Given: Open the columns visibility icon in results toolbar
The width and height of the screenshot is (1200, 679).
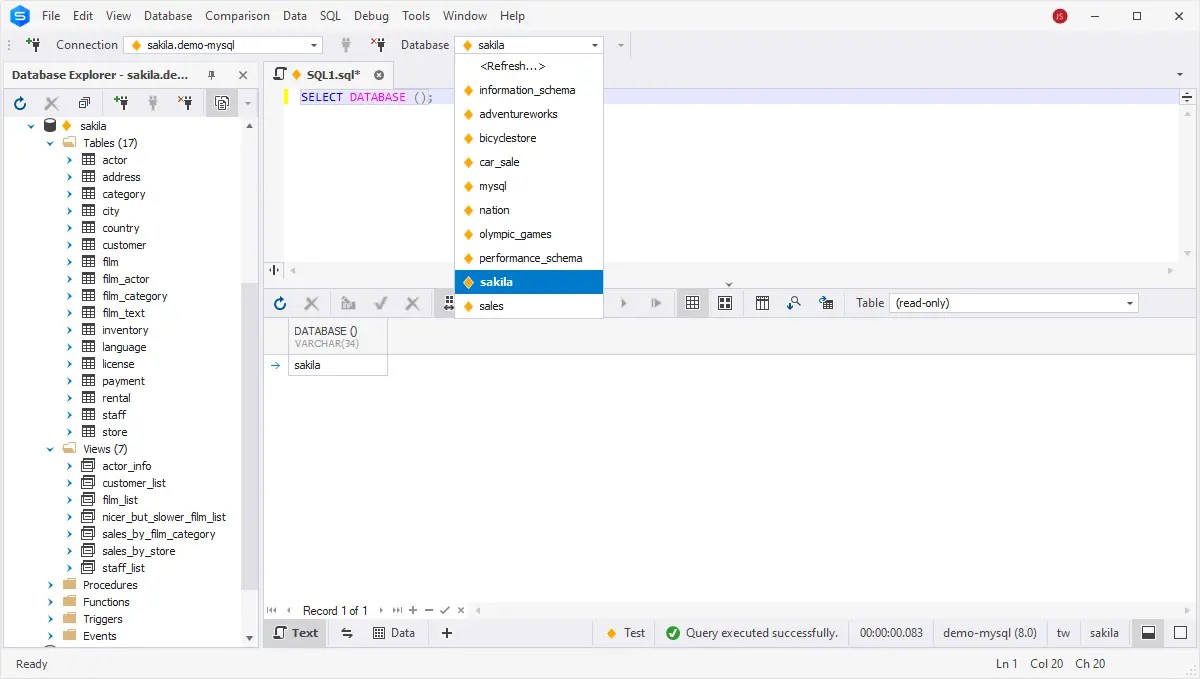Looking at the screenshot, I should [762, 303].
